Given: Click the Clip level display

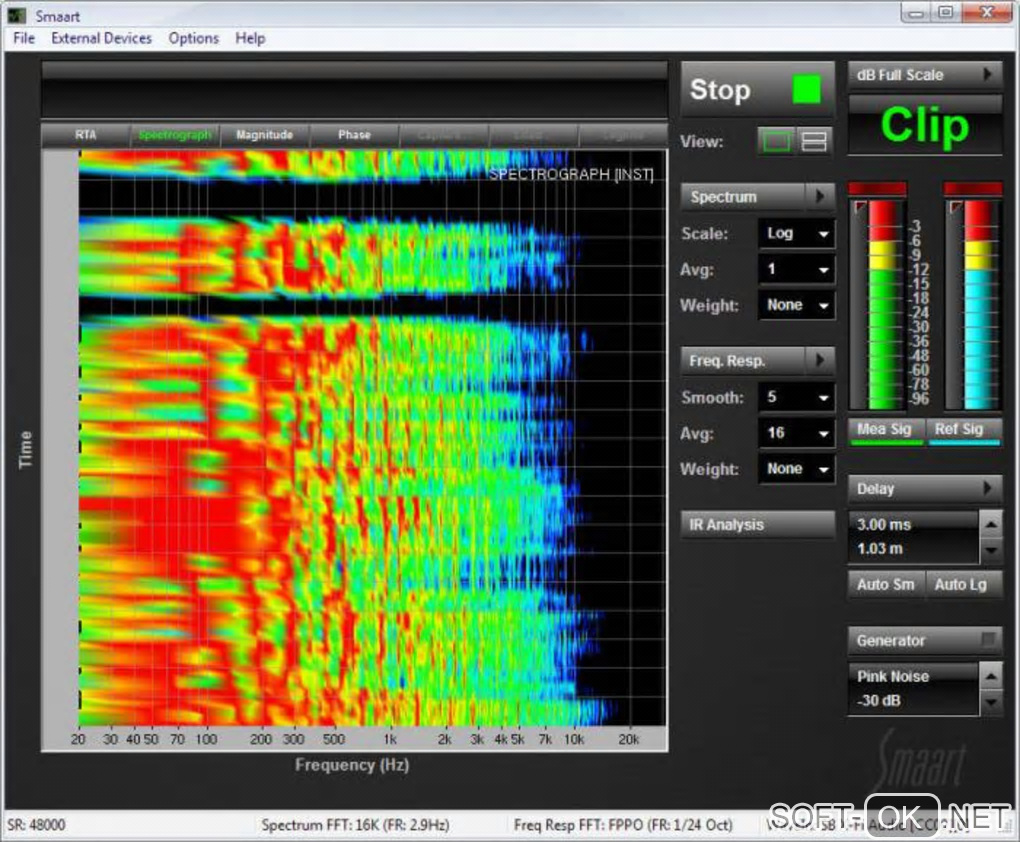Looking at the screenshot, I should pos(924,126).
